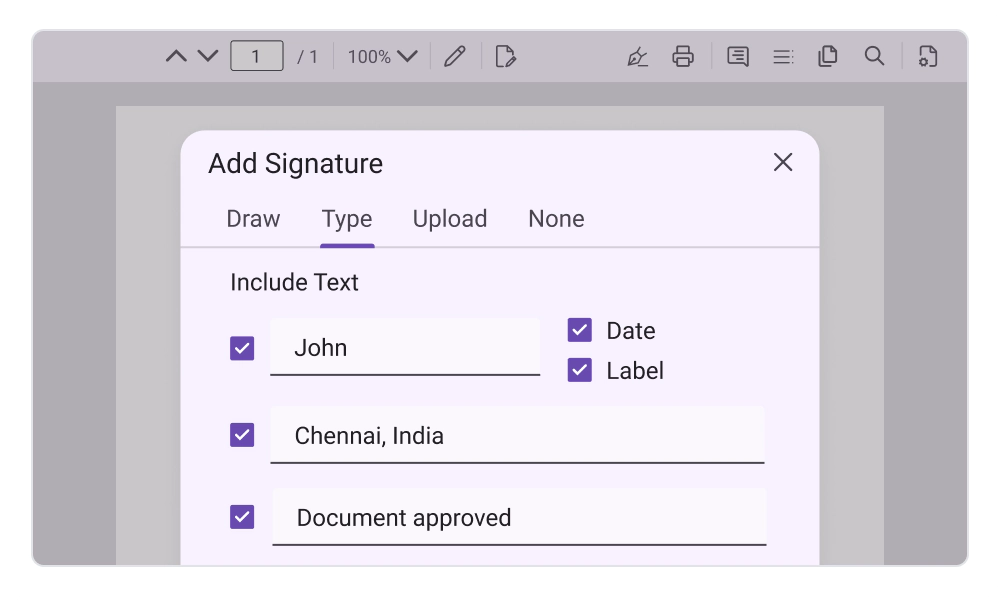Screen dimensions: 1000x600
Task: Open search with the magnifier icon
Action: point(874,56)
